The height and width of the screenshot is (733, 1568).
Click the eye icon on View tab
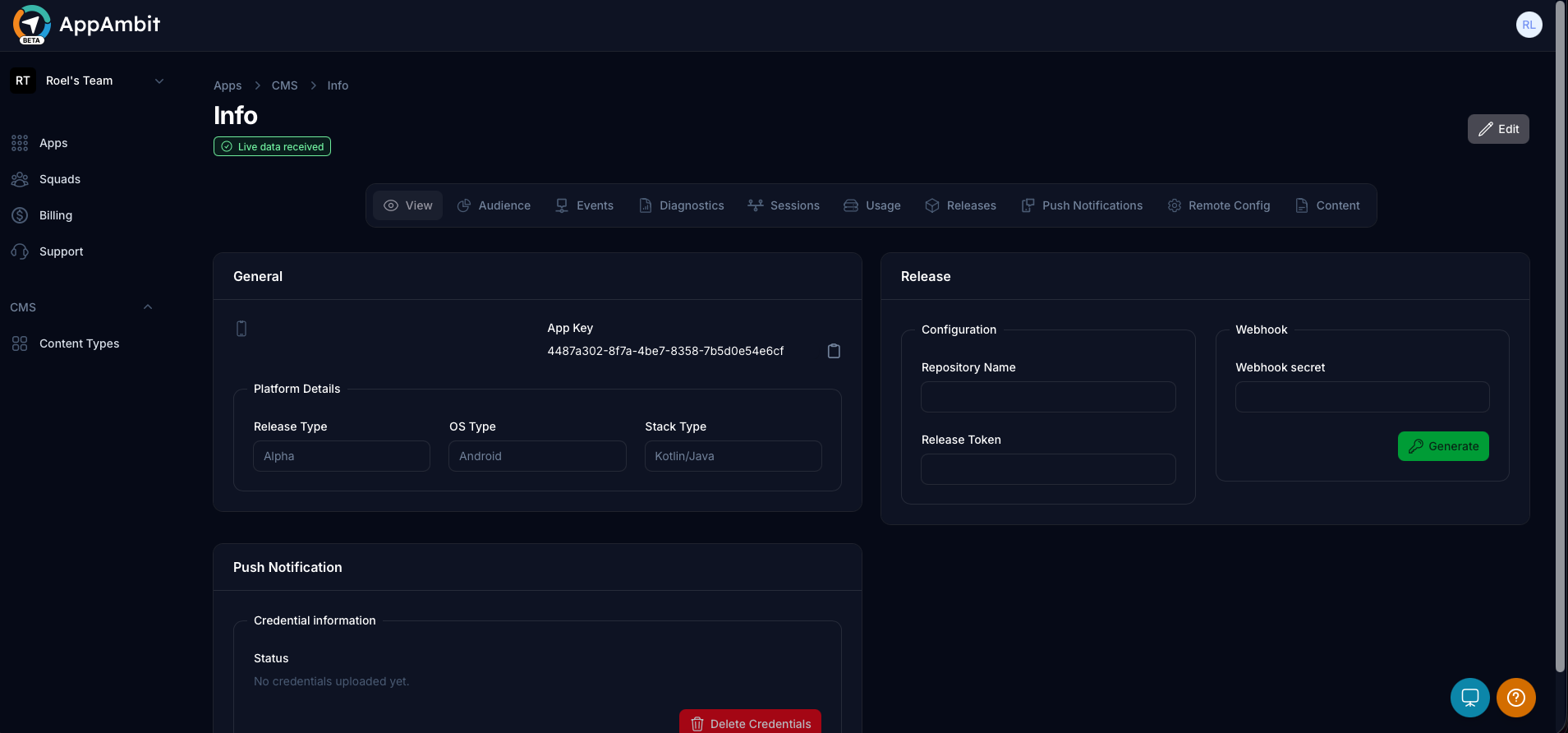tap(391, 205)
